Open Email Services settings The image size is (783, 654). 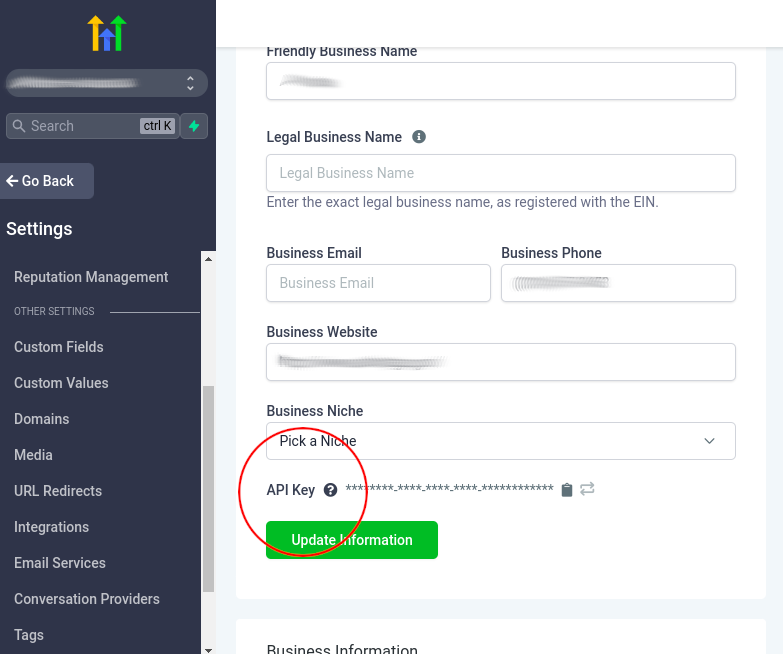tap(60, 563)
